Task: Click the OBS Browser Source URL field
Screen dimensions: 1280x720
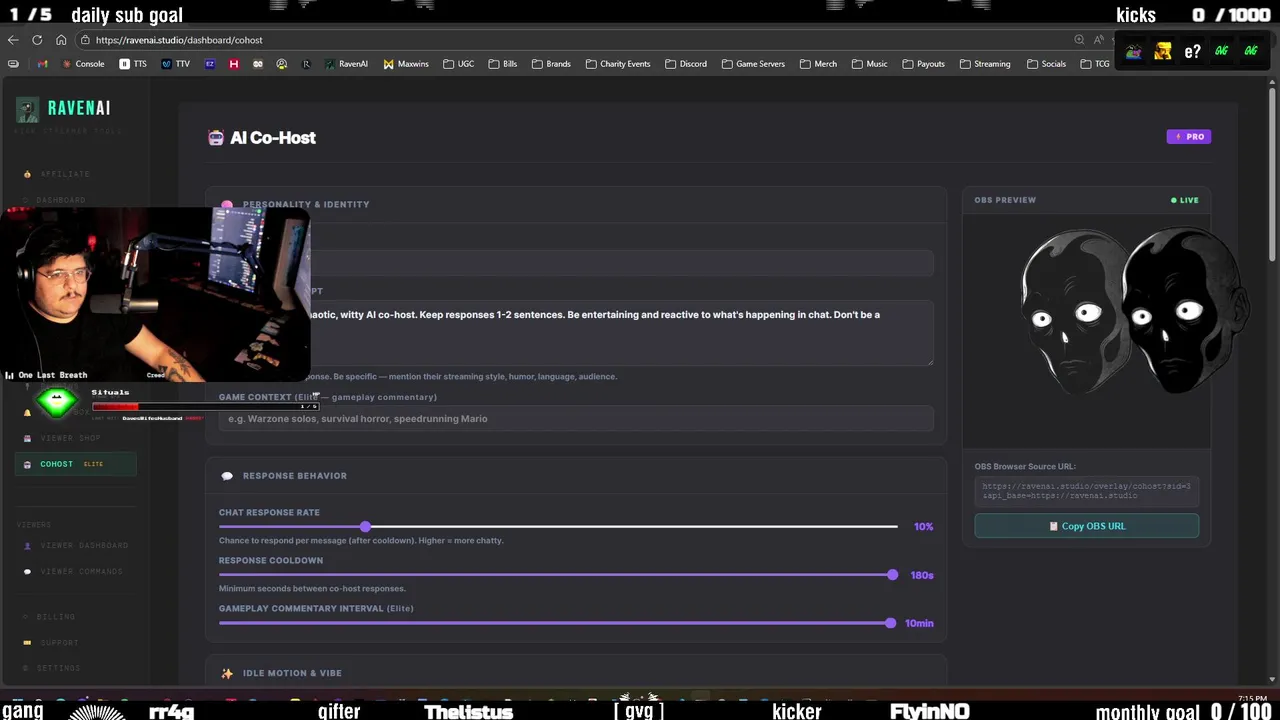Action: pos(1087,491)
